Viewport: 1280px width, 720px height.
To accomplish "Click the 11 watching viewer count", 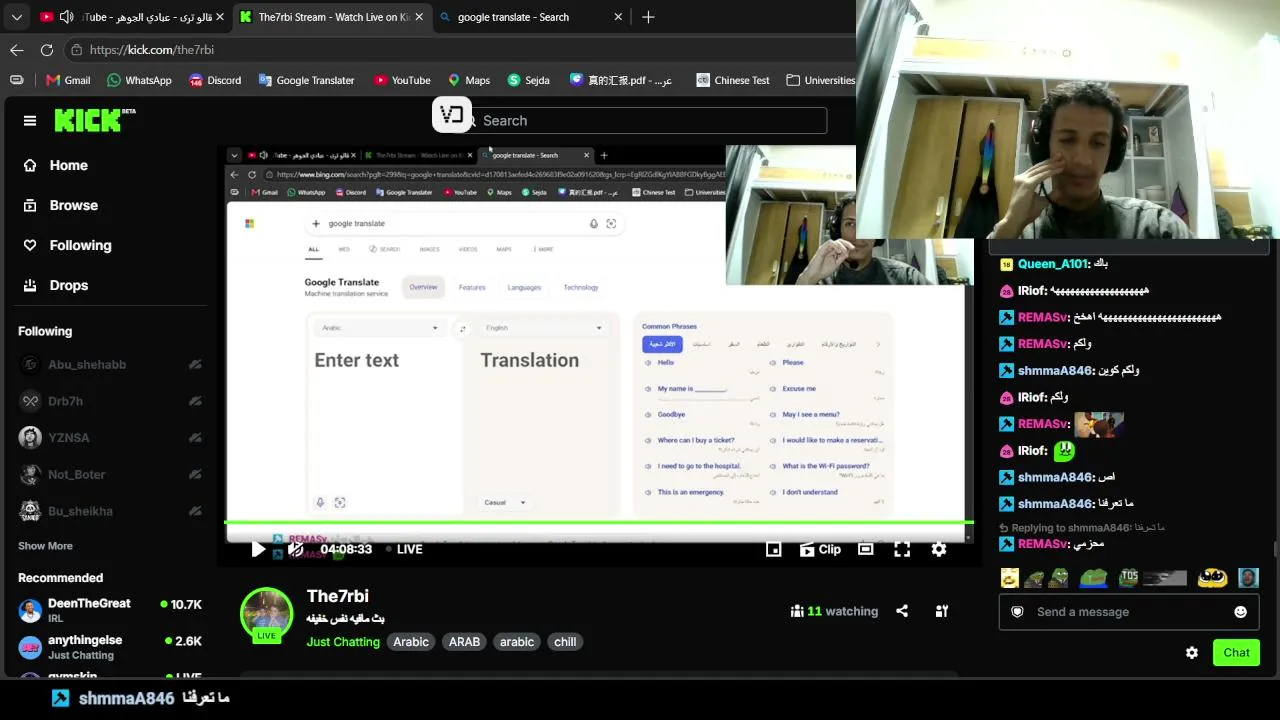I will click(834, 611).
